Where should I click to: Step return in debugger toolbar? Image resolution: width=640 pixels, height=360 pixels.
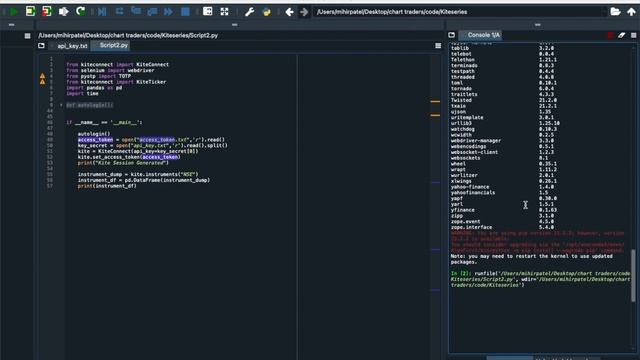point(152,11)
